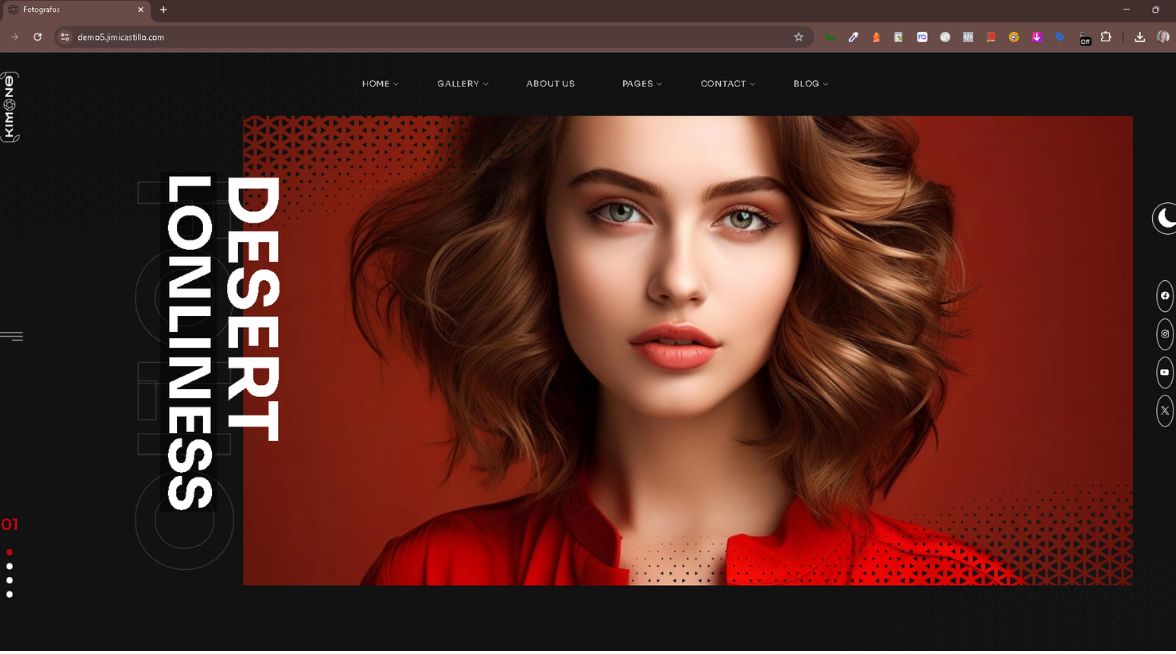Open the Contact menu item
Screen dimensions: 1176x654
[x=727, y=84]
